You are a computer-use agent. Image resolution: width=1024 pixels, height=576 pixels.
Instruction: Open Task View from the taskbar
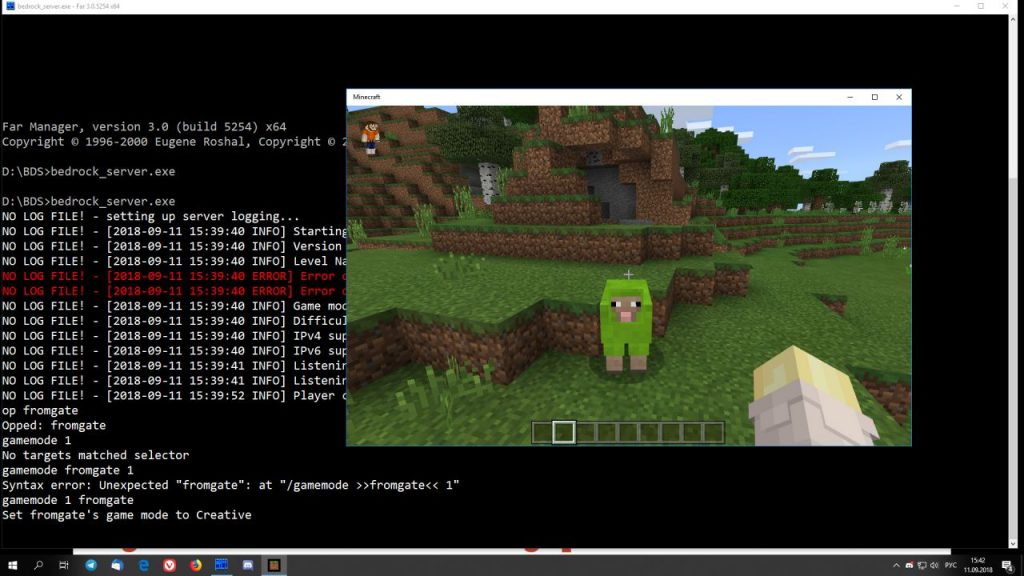pyautogui.click(x=63, y=566)
